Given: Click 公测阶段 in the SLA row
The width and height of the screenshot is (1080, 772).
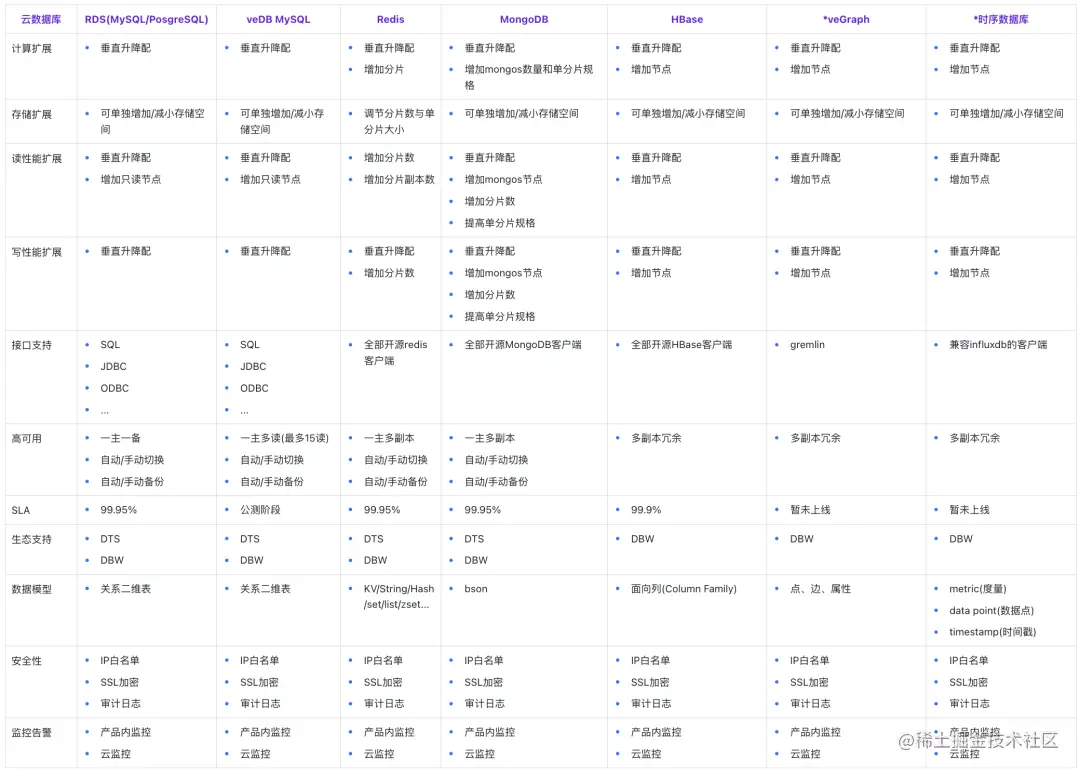Looking at the screenshot, I should pos(260,510).
